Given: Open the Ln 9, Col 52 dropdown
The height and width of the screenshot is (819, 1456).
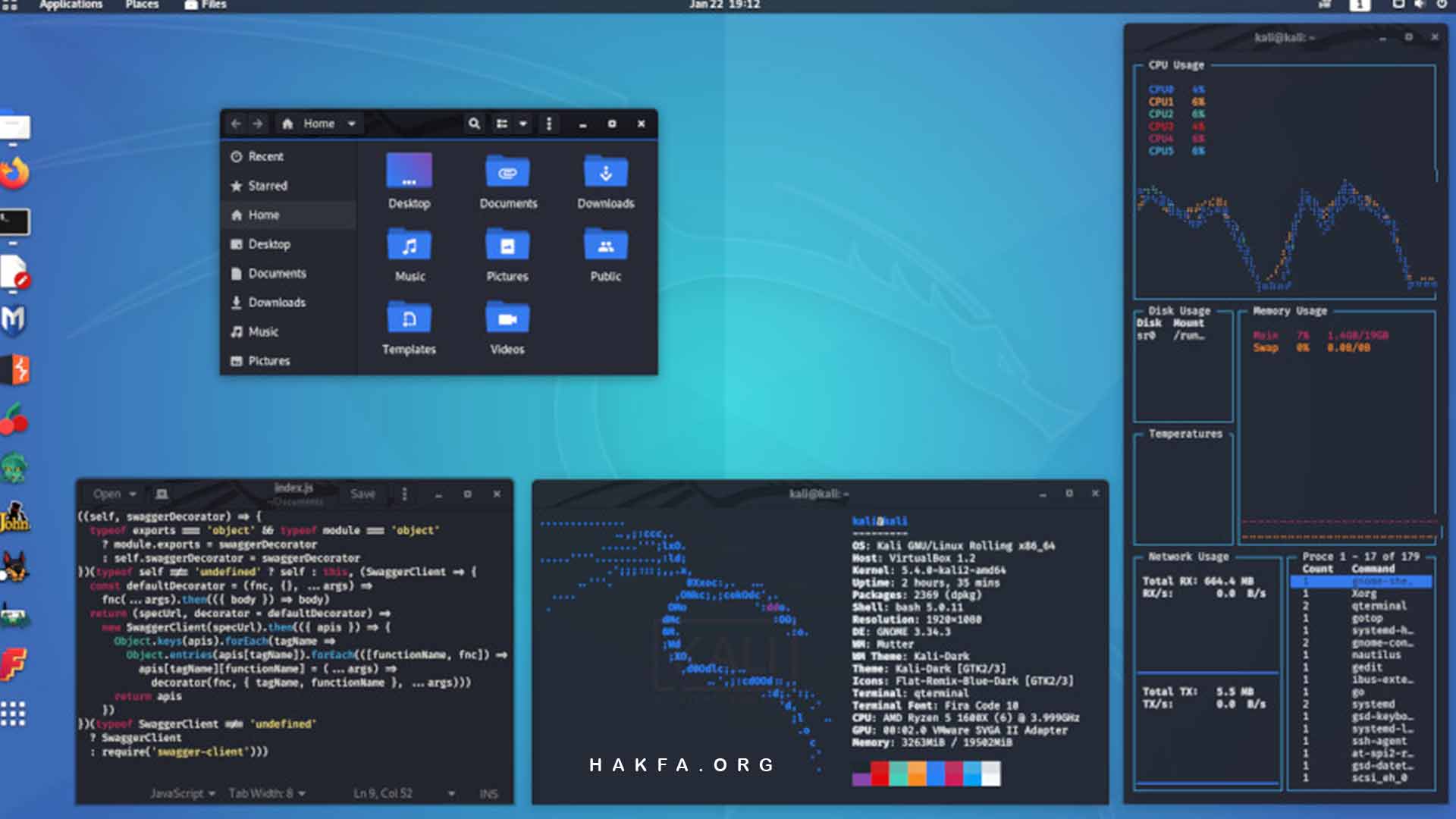Looking at the screenshot, I should tap(404, 793).
